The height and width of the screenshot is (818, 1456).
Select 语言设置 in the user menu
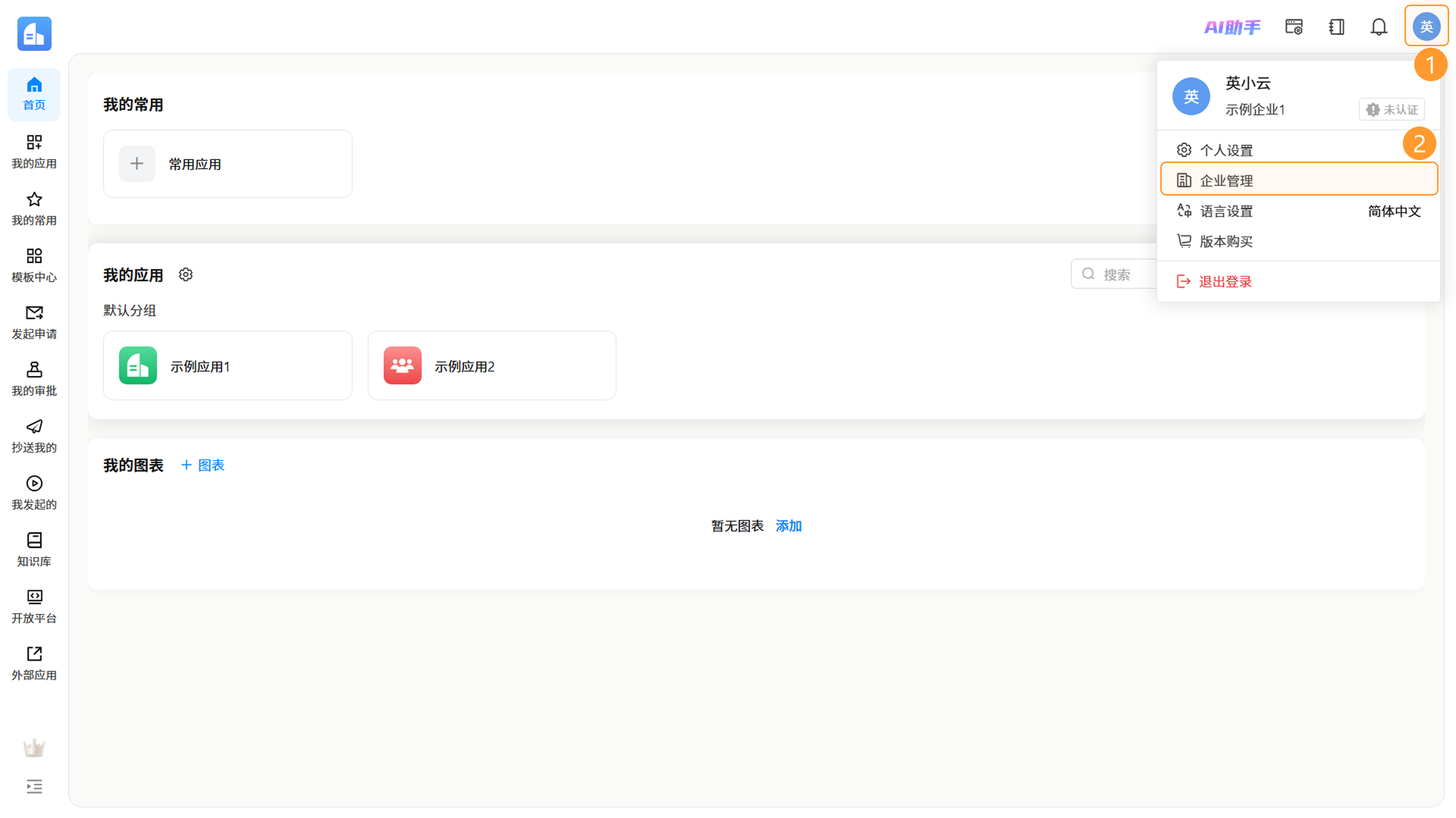1298,211
